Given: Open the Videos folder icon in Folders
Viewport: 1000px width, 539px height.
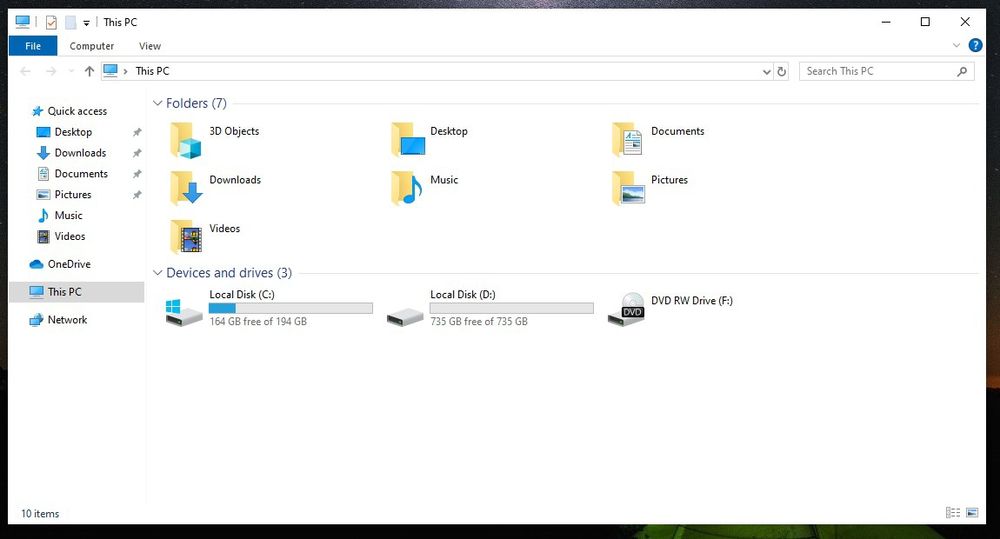Looking at the screenshot, I should coord(186,237).
